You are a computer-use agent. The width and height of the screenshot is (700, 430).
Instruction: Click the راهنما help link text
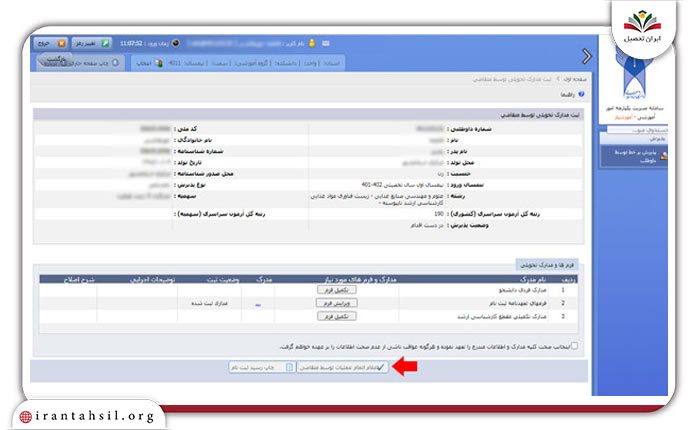click(x=568, y=95)
